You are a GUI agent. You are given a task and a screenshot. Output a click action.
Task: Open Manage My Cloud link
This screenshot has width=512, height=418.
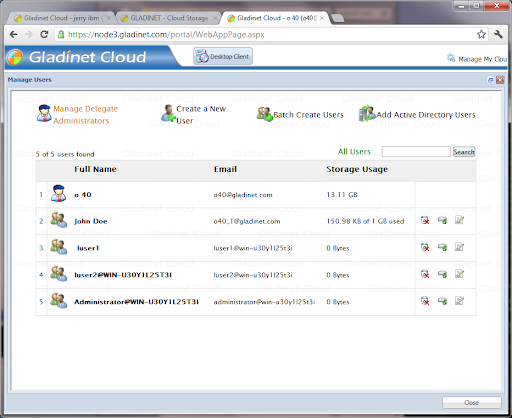[x=477, y=59]
